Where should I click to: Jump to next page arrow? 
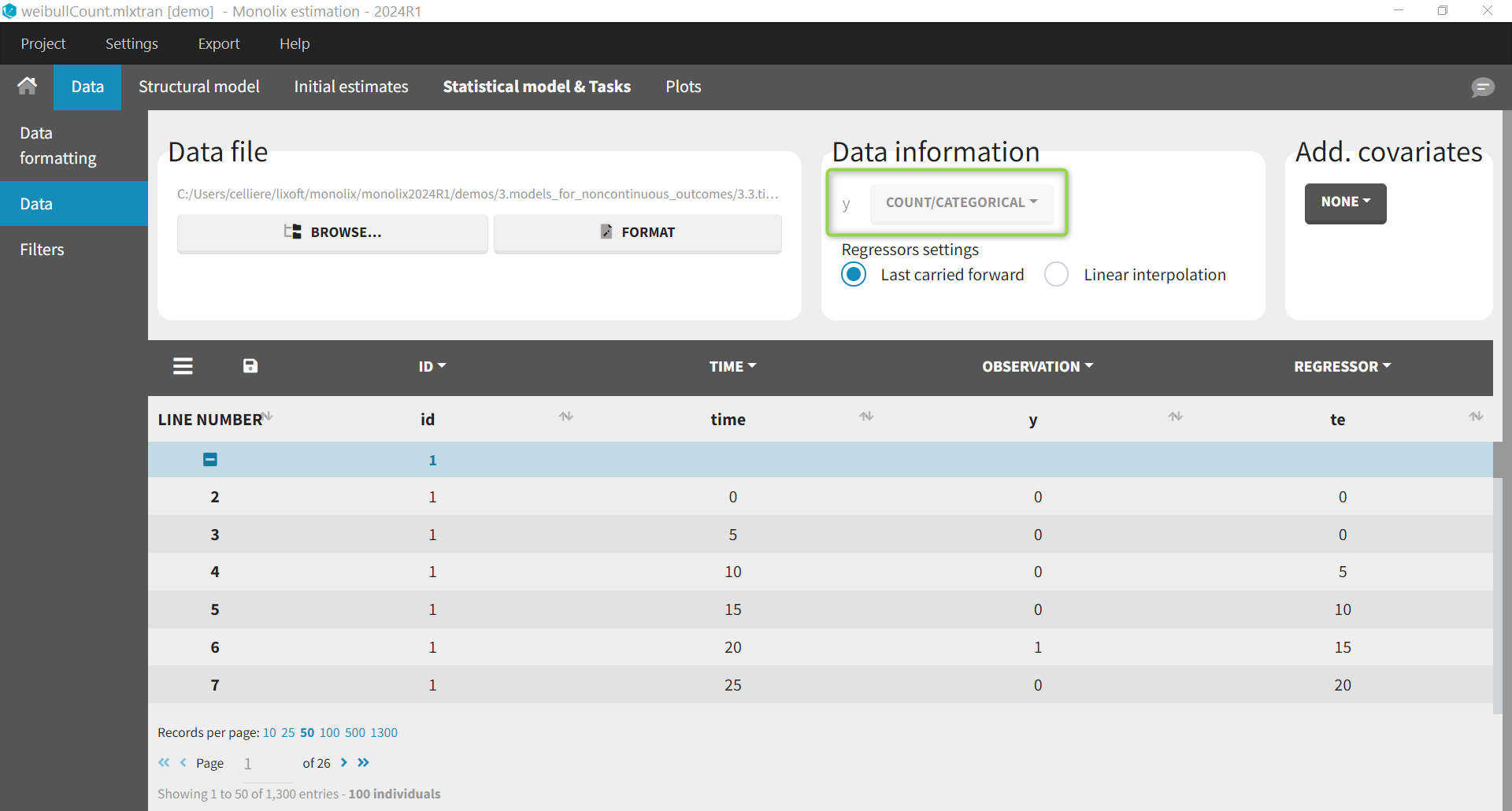(344, 763)
